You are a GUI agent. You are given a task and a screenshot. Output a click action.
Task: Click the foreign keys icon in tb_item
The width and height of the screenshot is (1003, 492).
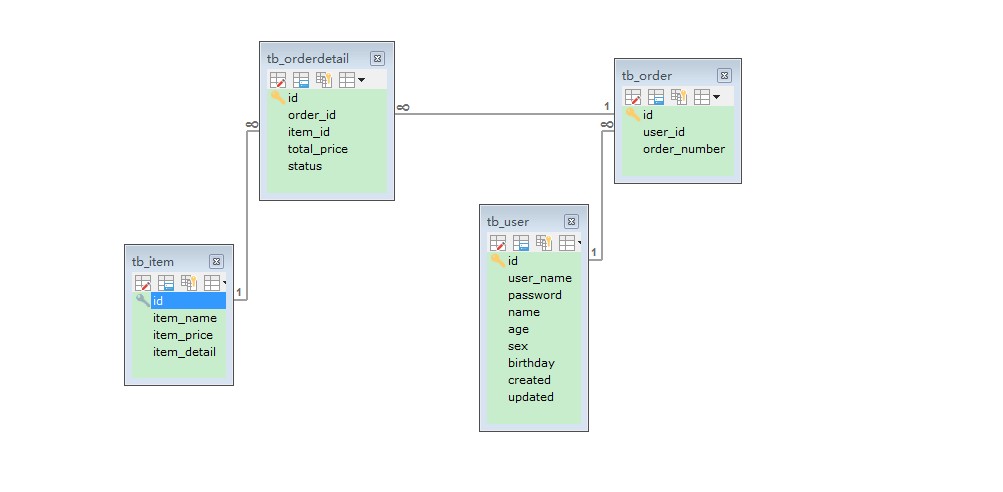(189, 283)
